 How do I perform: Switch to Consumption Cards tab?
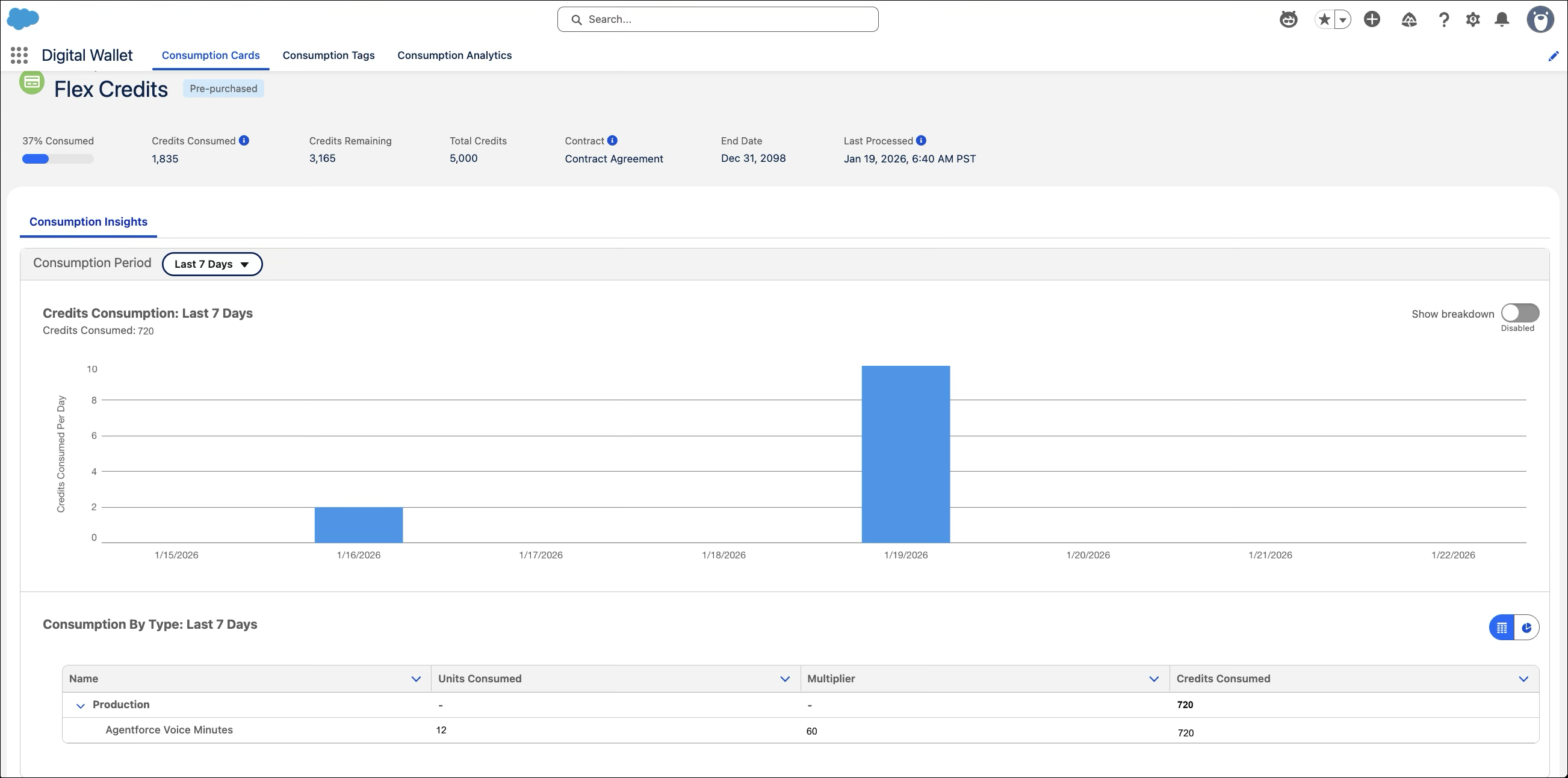coord(211,55)
